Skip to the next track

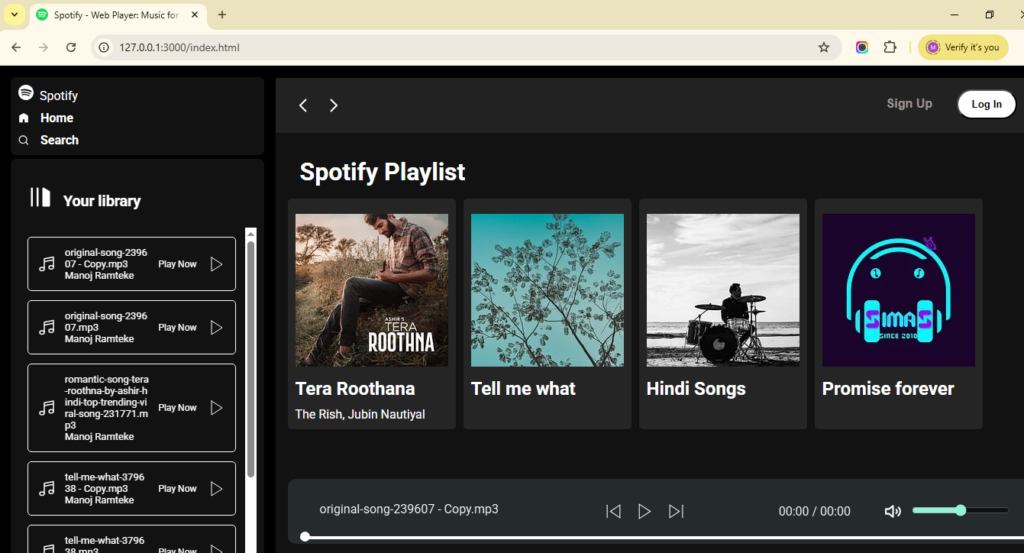pos(676,511)
